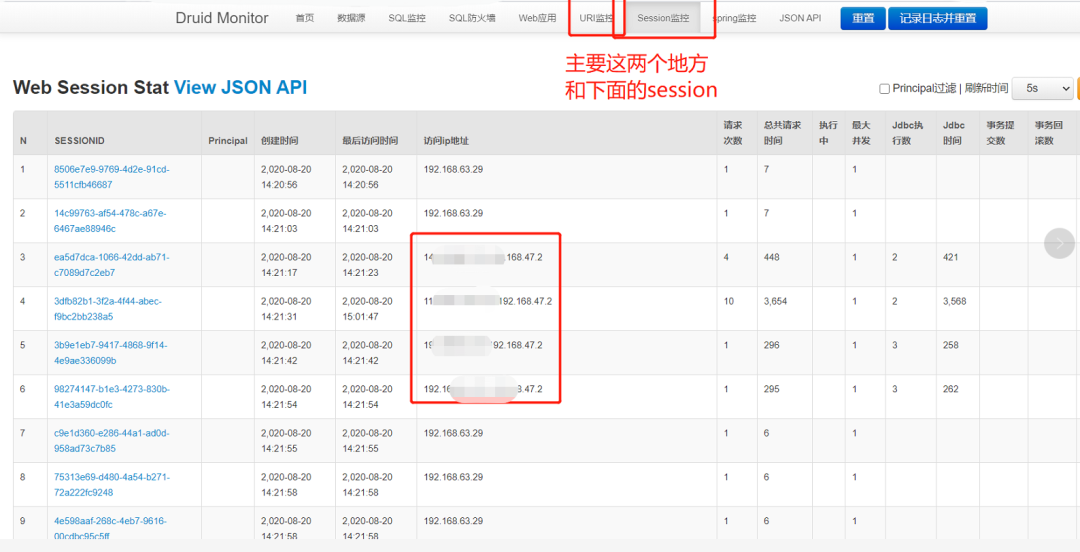Select the Web应用 nav item
The image size is (1080, 552).
point(537,19)
